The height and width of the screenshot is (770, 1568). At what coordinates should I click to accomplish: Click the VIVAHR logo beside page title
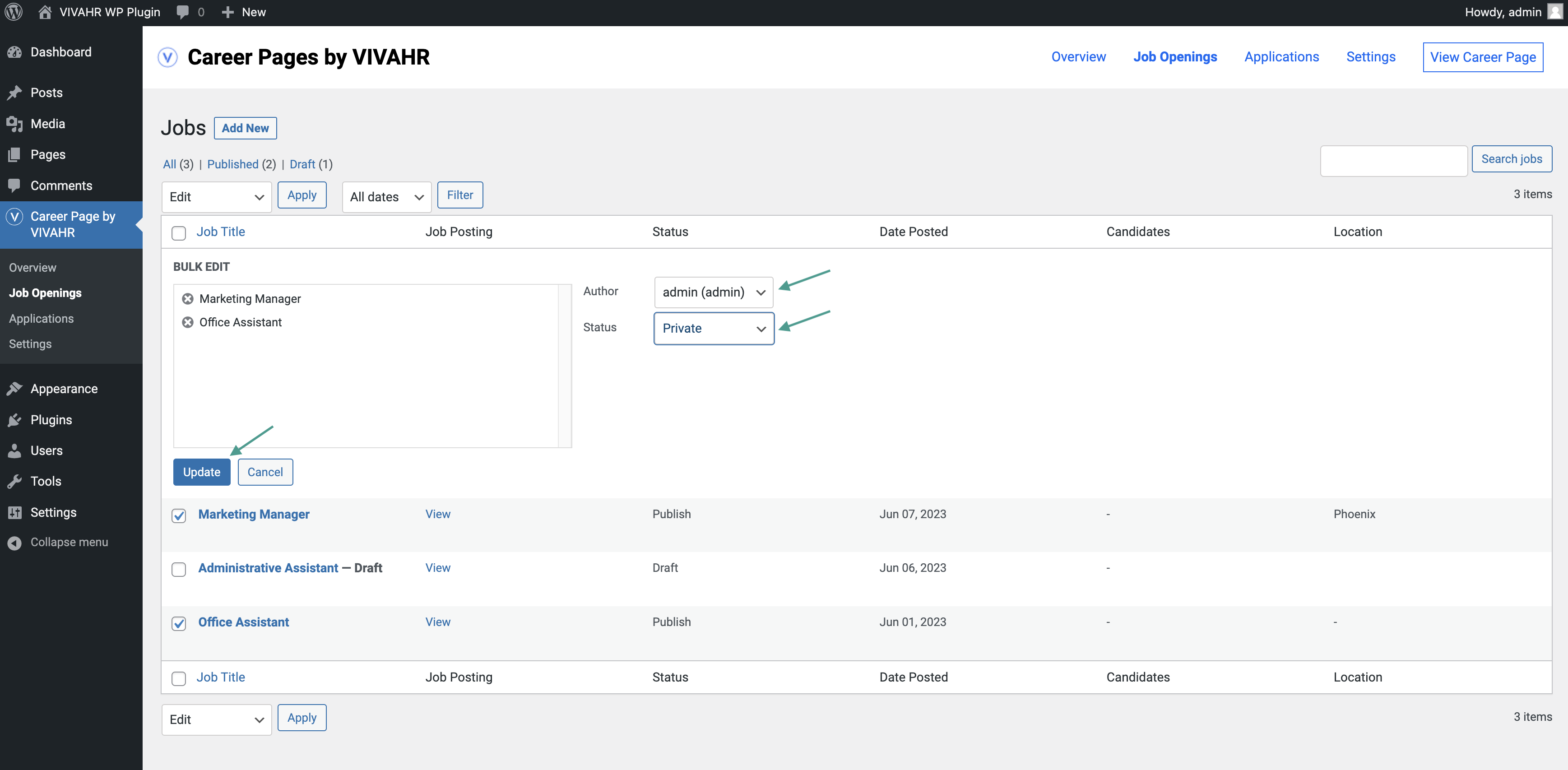(x=167, y=57)
